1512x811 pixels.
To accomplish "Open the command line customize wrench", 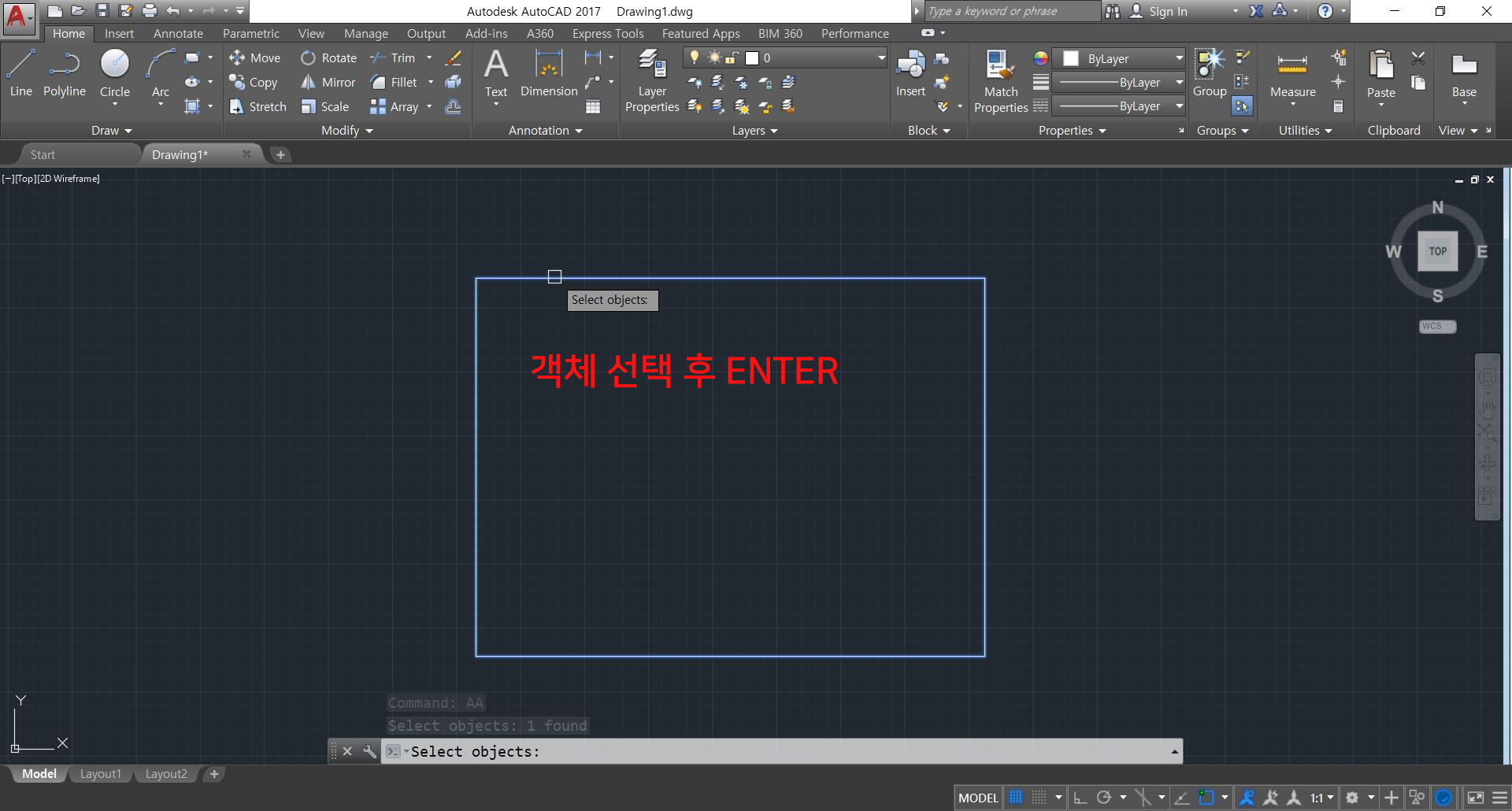I will (x=369, y=751).
